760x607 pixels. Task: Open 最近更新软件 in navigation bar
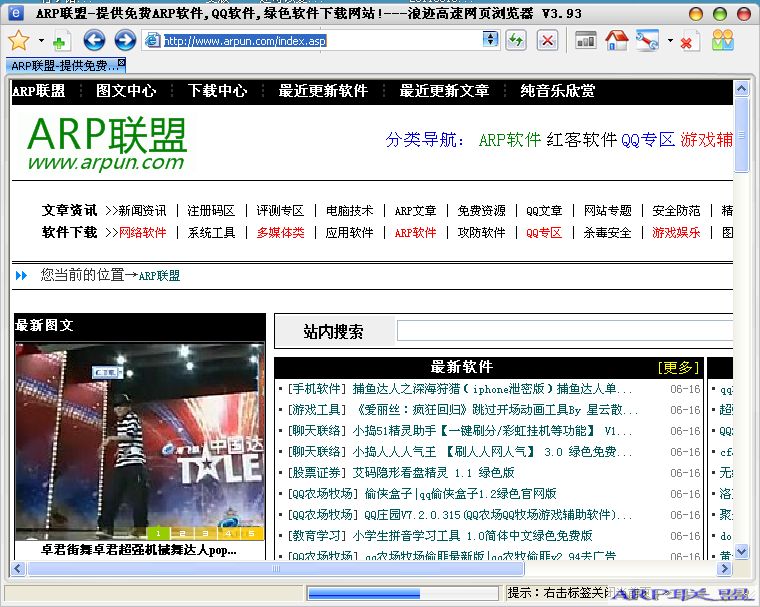[x=323, y=91]
